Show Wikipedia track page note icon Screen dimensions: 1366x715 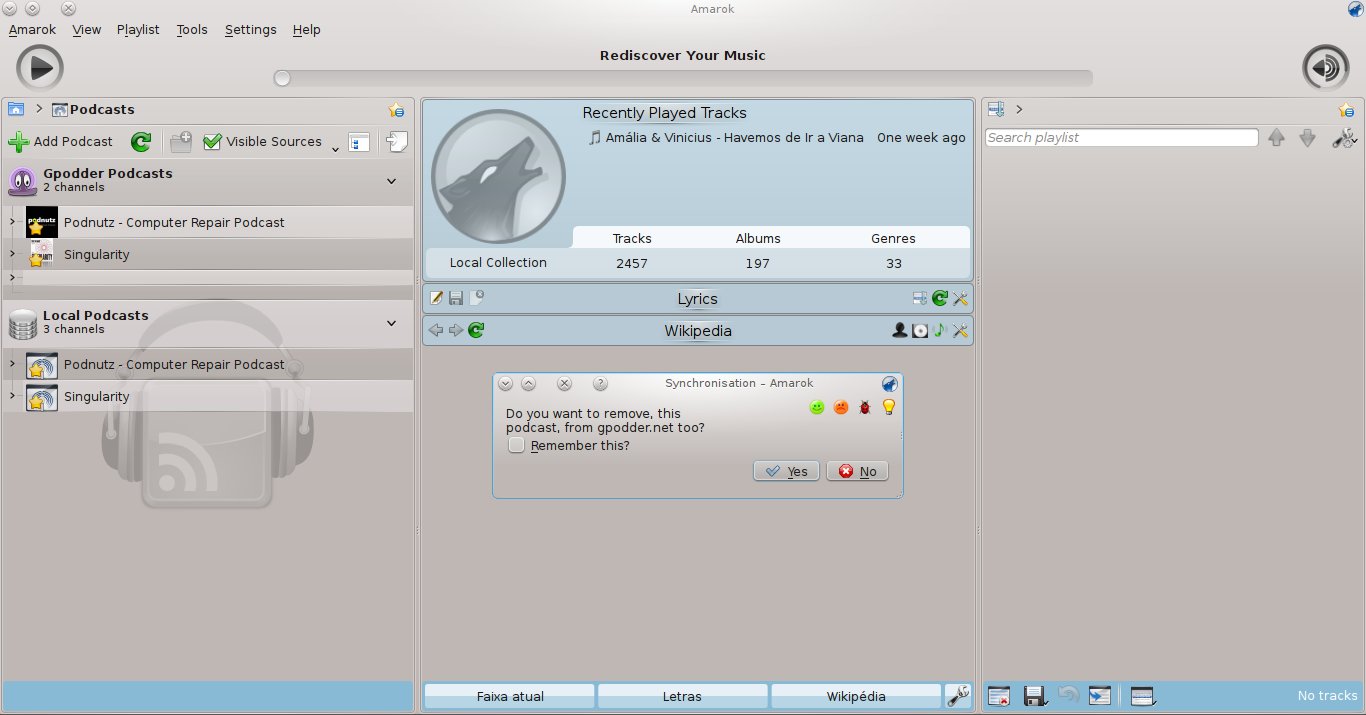click(x=939, y=330)
